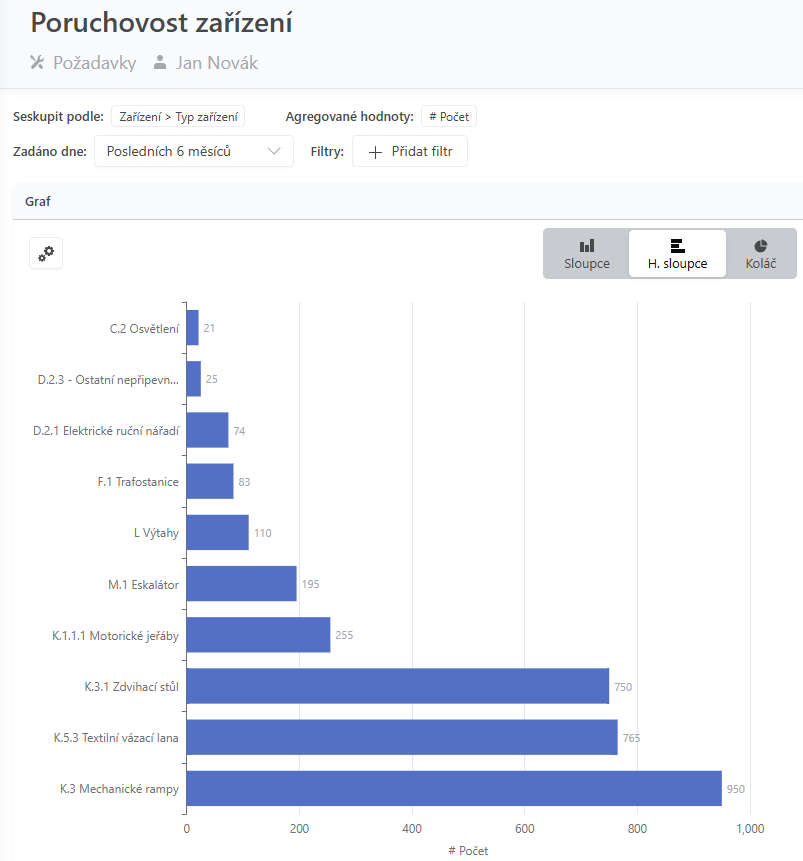The height and width of the screenshot is (861, 803).
Task: Click the M.1 Eskalátor bar
Action: 242,584
